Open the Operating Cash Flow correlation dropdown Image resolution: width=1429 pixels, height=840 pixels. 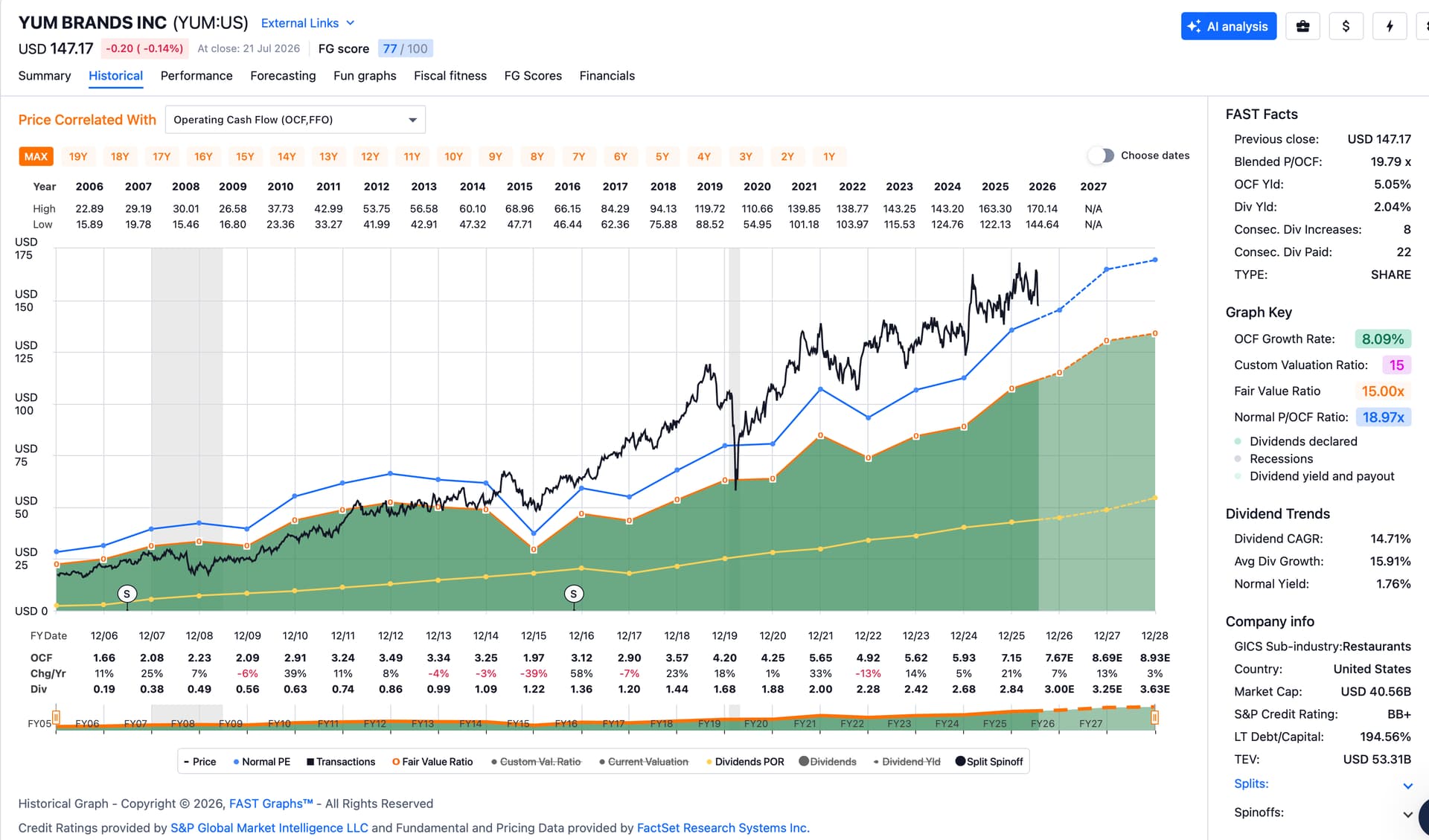[x=295, y=120]
